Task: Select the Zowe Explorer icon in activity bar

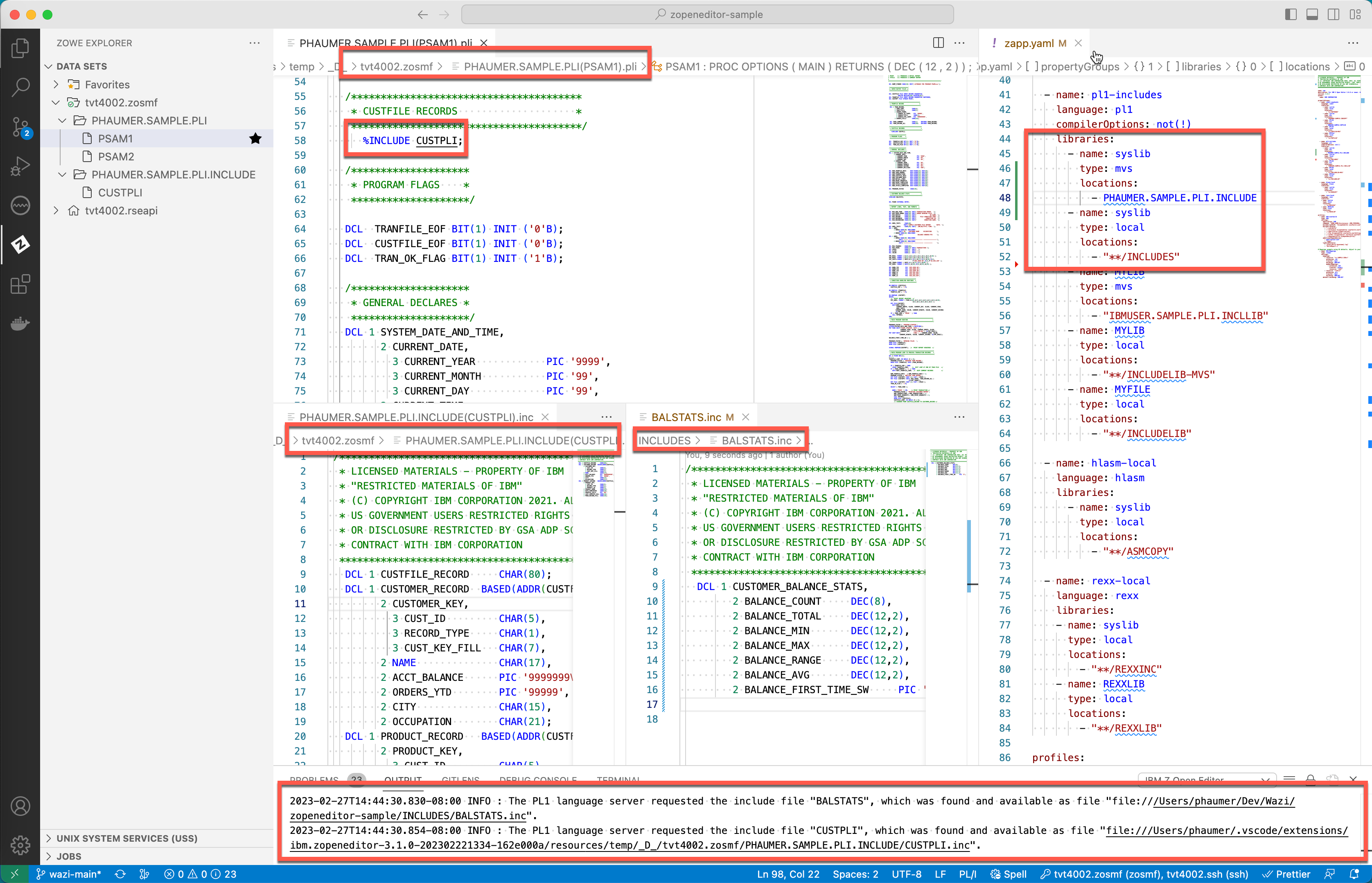Action: click(20, 245)
